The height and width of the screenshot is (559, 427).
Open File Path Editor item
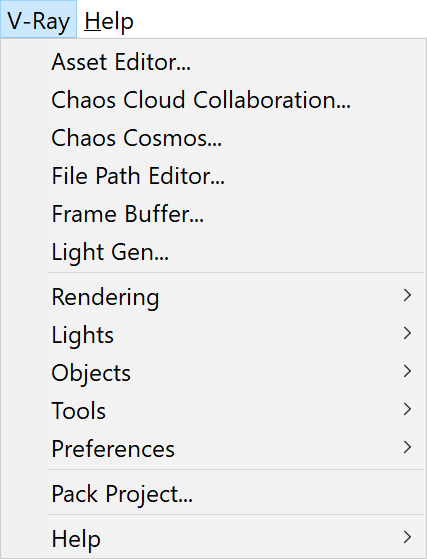click(x=236, y=176)
